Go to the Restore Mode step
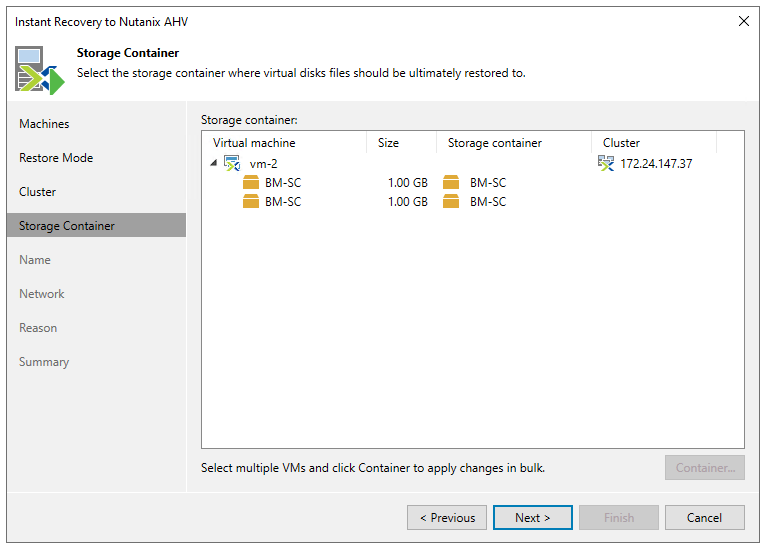 [x=56, y=158]
